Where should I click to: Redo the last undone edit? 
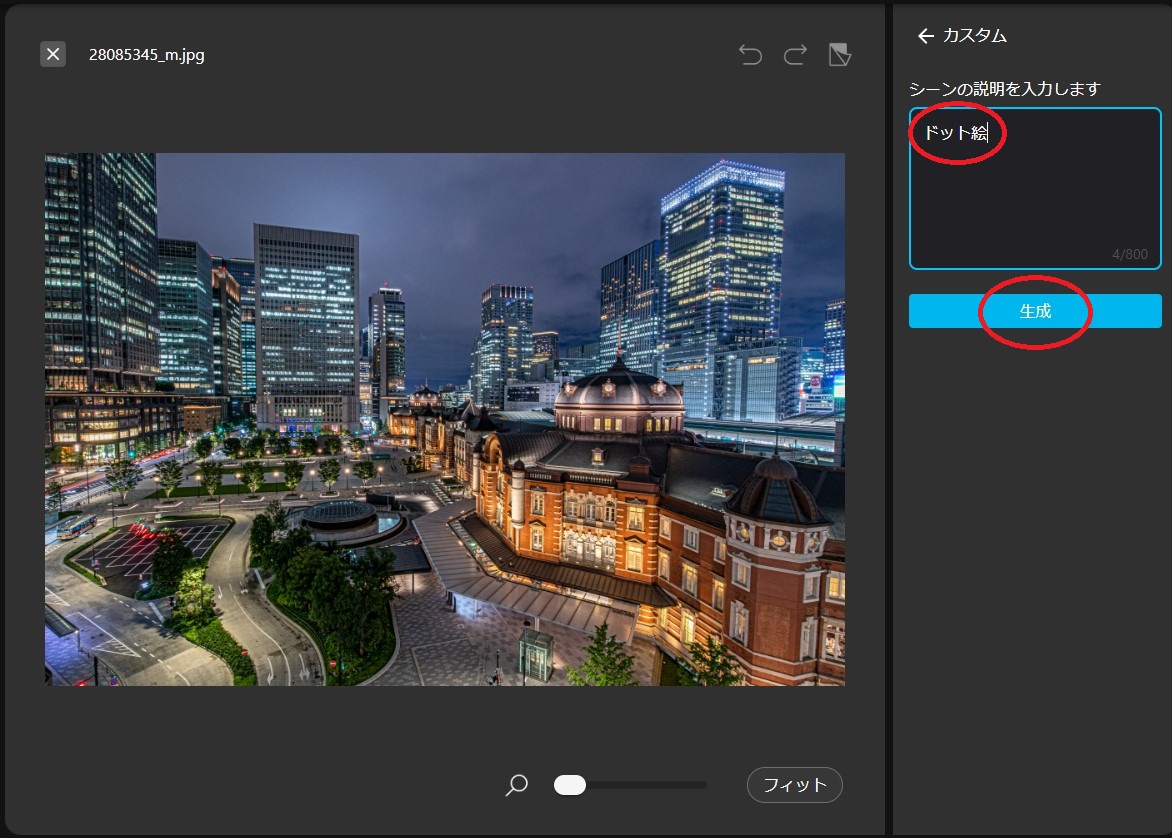795,55
